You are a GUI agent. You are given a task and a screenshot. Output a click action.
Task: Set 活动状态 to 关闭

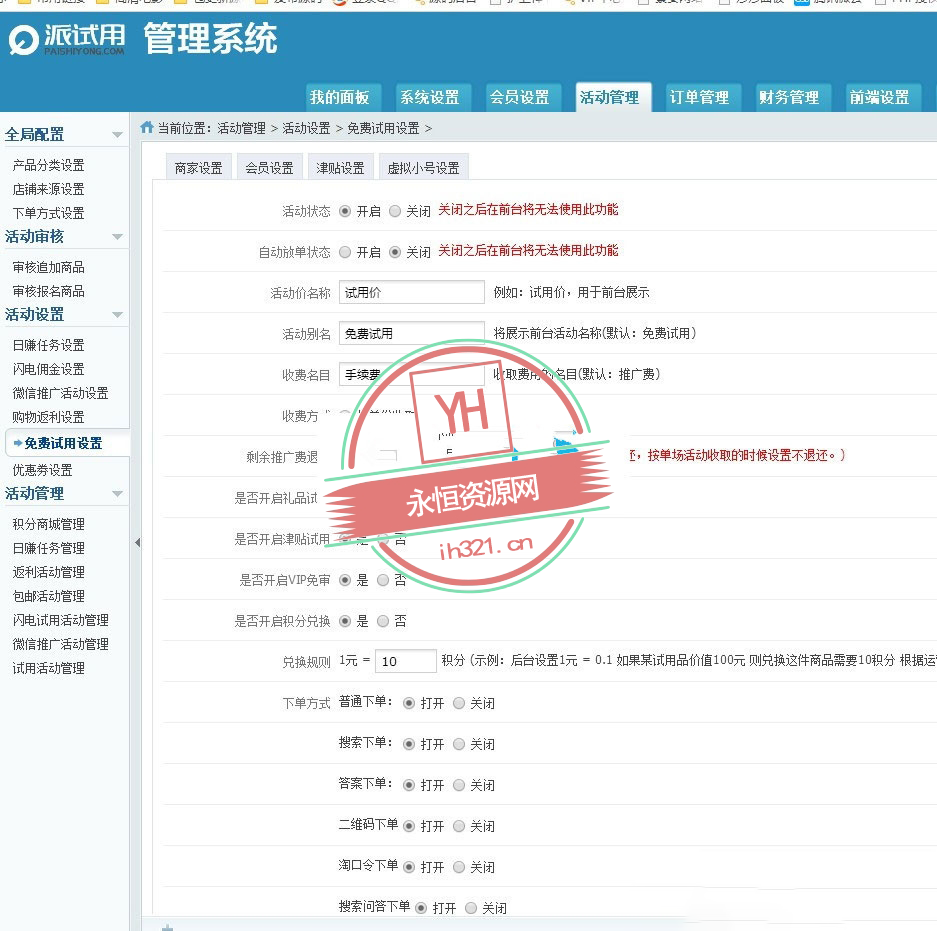point(395,211)
